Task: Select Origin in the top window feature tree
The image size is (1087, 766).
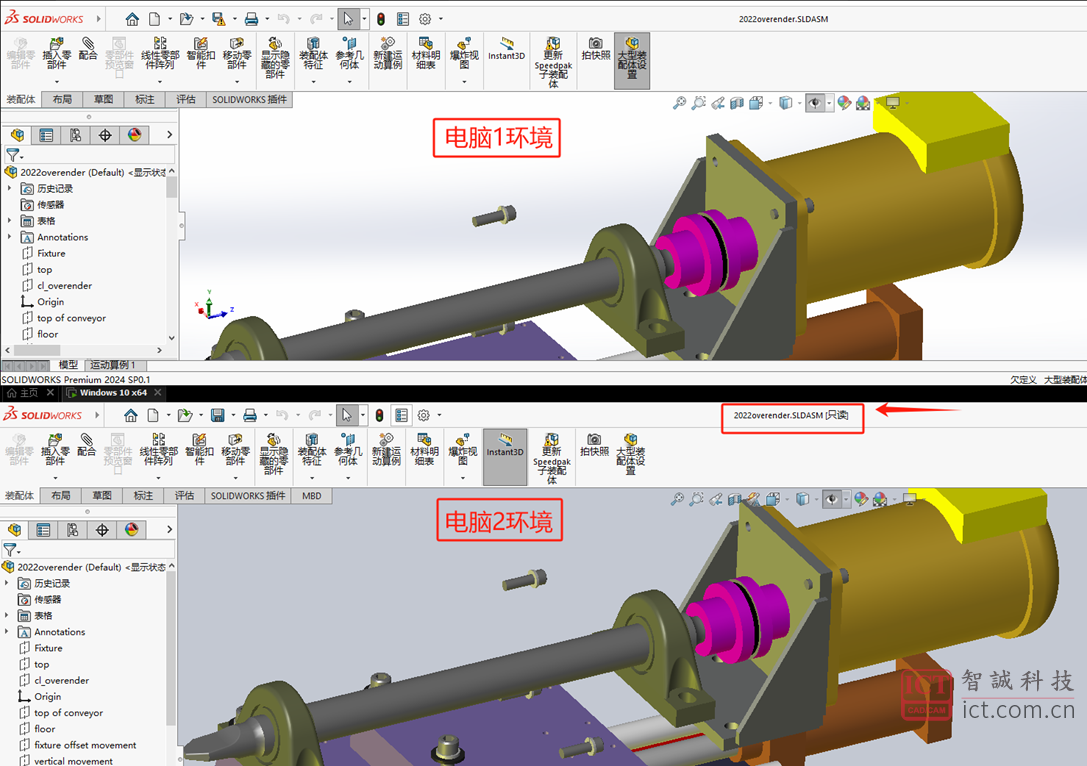Action: 51,302
